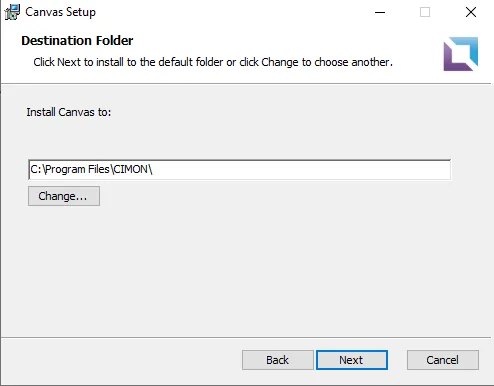Go to previous step with Back
Viewport: 494px width, 386px height.
(278, 360)
